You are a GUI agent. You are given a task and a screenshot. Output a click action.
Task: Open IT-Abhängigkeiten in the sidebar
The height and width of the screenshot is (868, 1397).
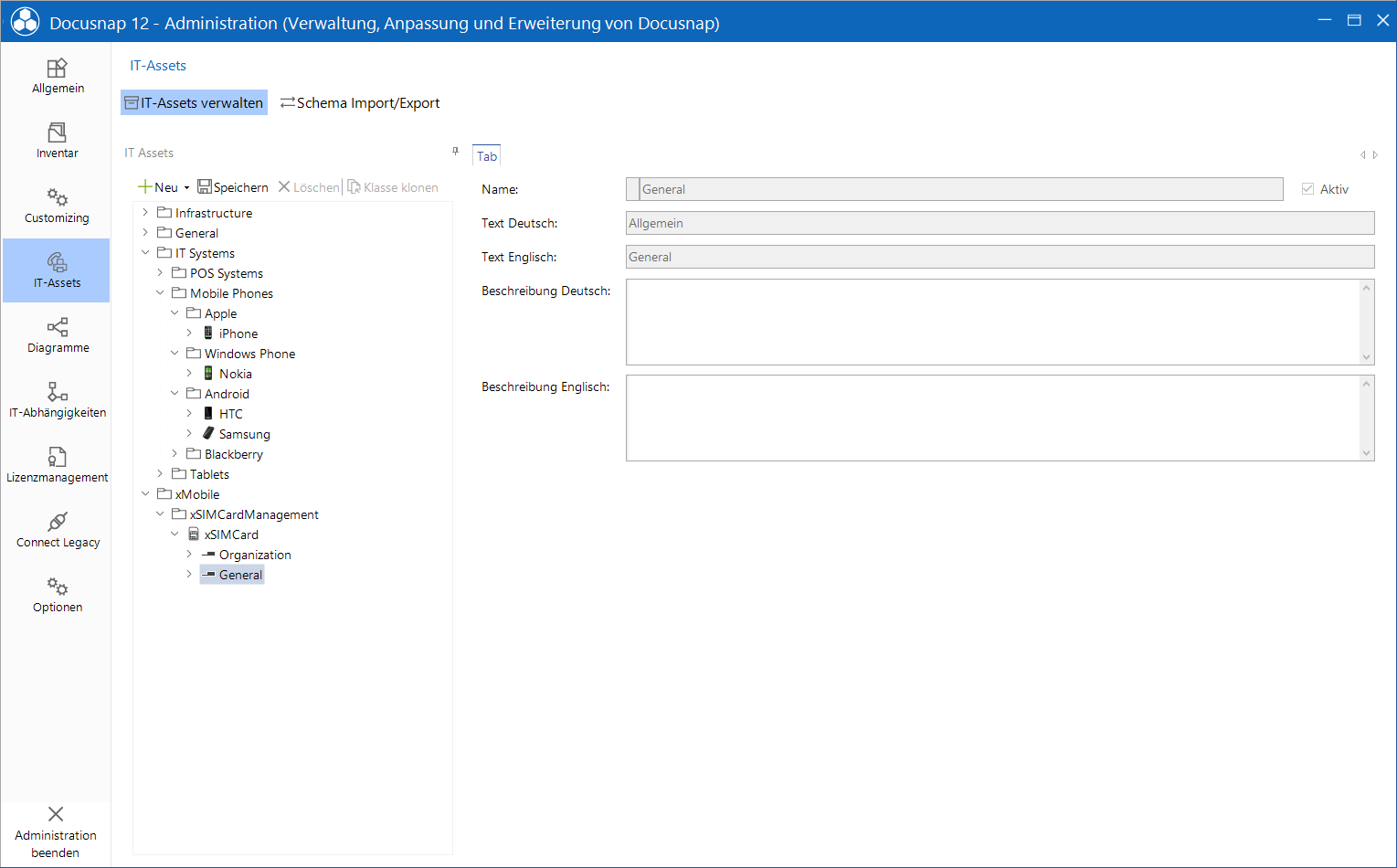(x=57, y=400)
